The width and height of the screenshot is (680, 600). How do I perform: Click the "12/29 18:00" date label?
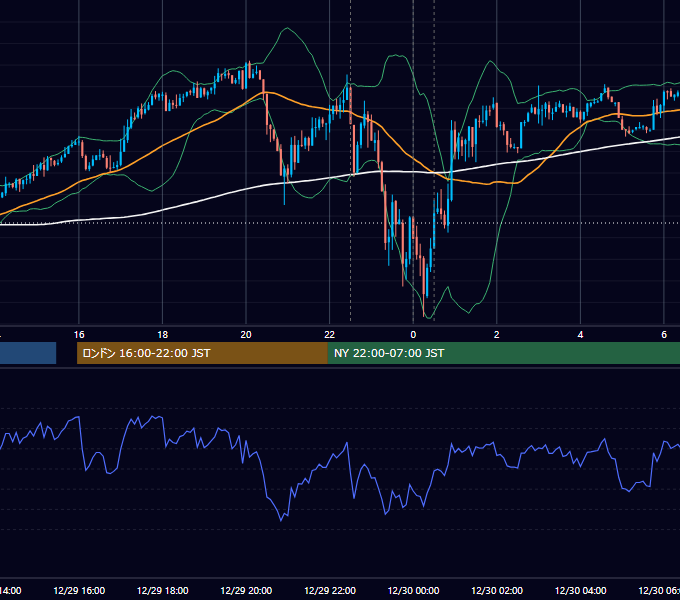163,590
